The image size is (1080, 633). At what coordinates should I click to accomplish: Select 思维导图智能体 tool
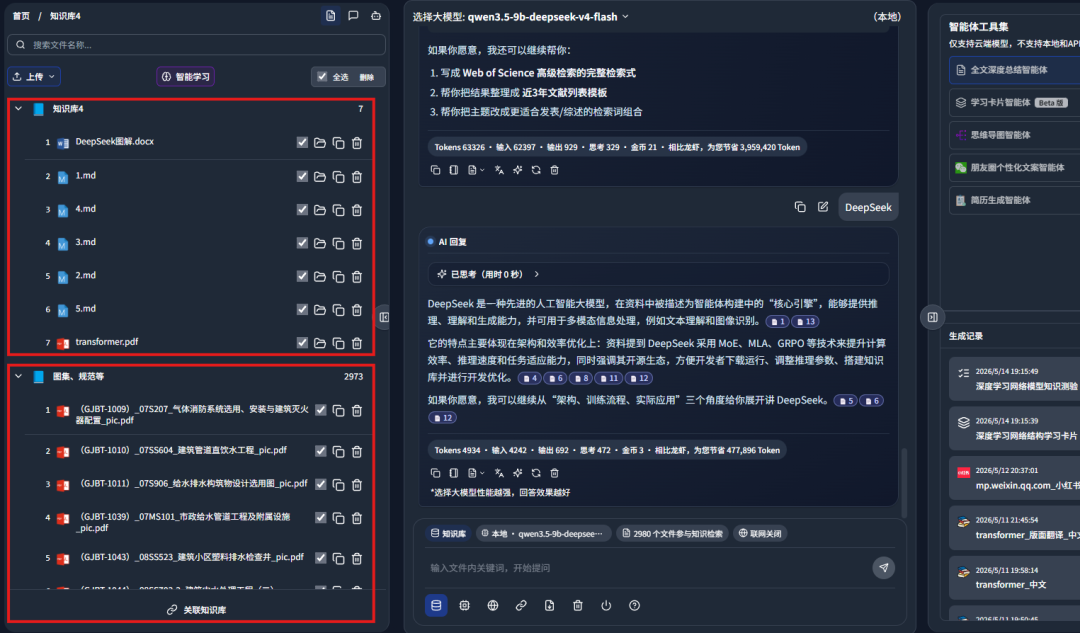tap(1015, 135)
